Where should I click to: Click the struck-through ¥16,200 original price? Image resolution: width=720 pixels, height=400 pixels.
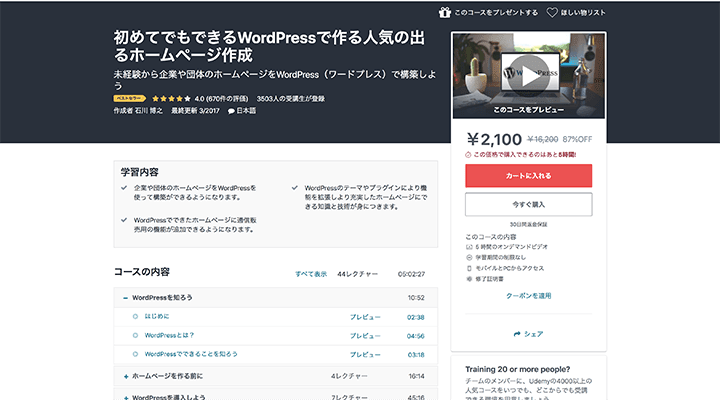pyautogui.click(x=543, y=139)
